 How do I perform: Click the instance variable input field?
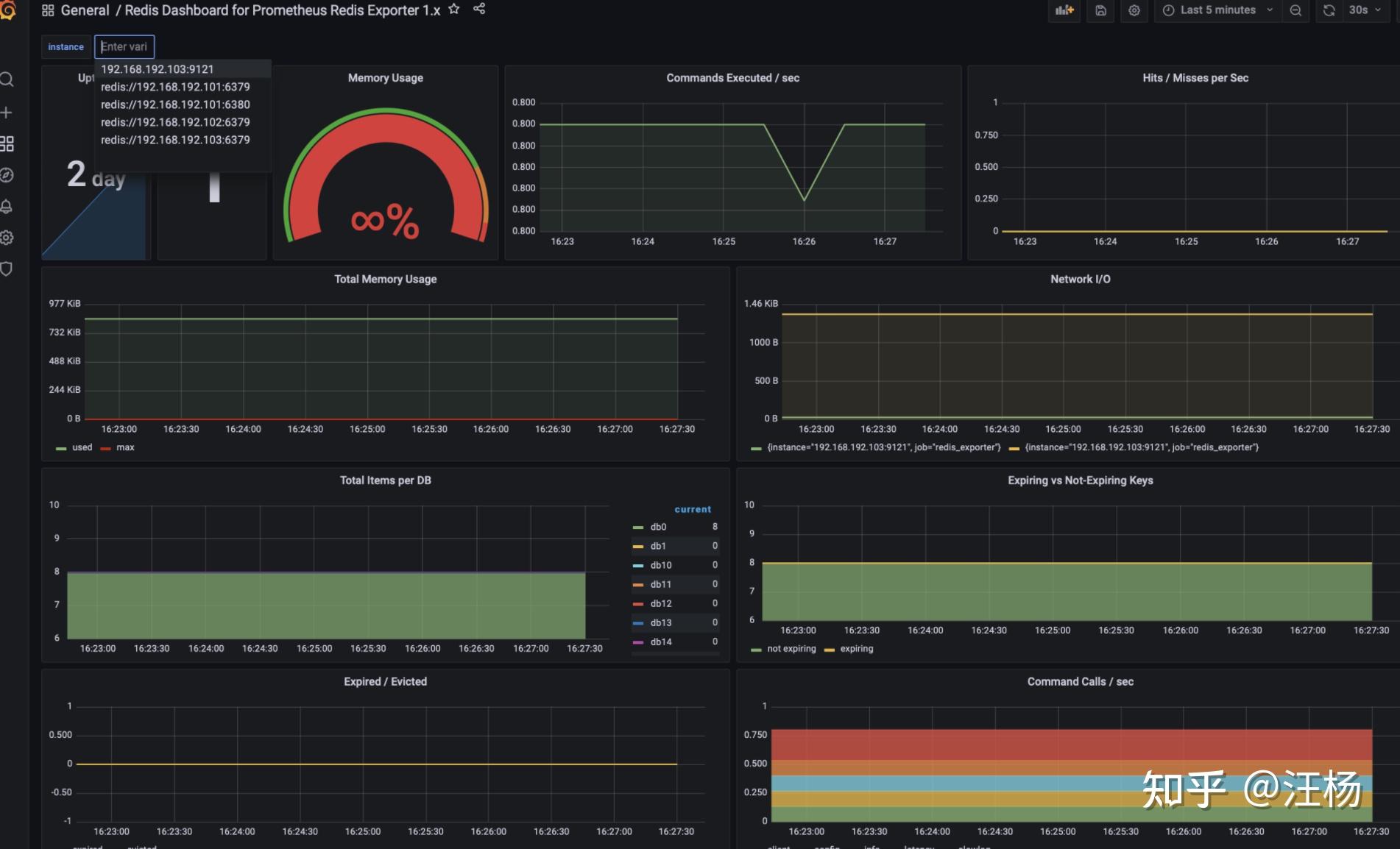(x=124, y=46)
